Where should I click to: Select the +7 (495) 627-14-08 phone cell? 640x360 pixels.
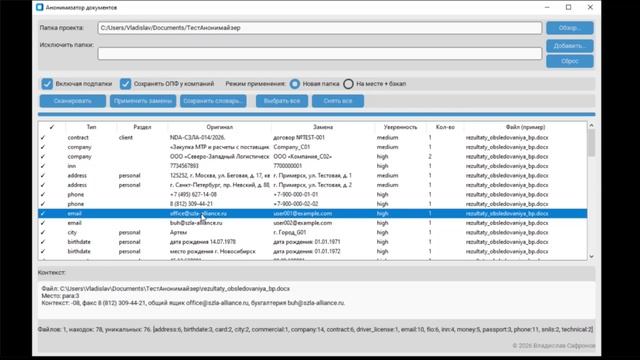[x=193, y=194]
